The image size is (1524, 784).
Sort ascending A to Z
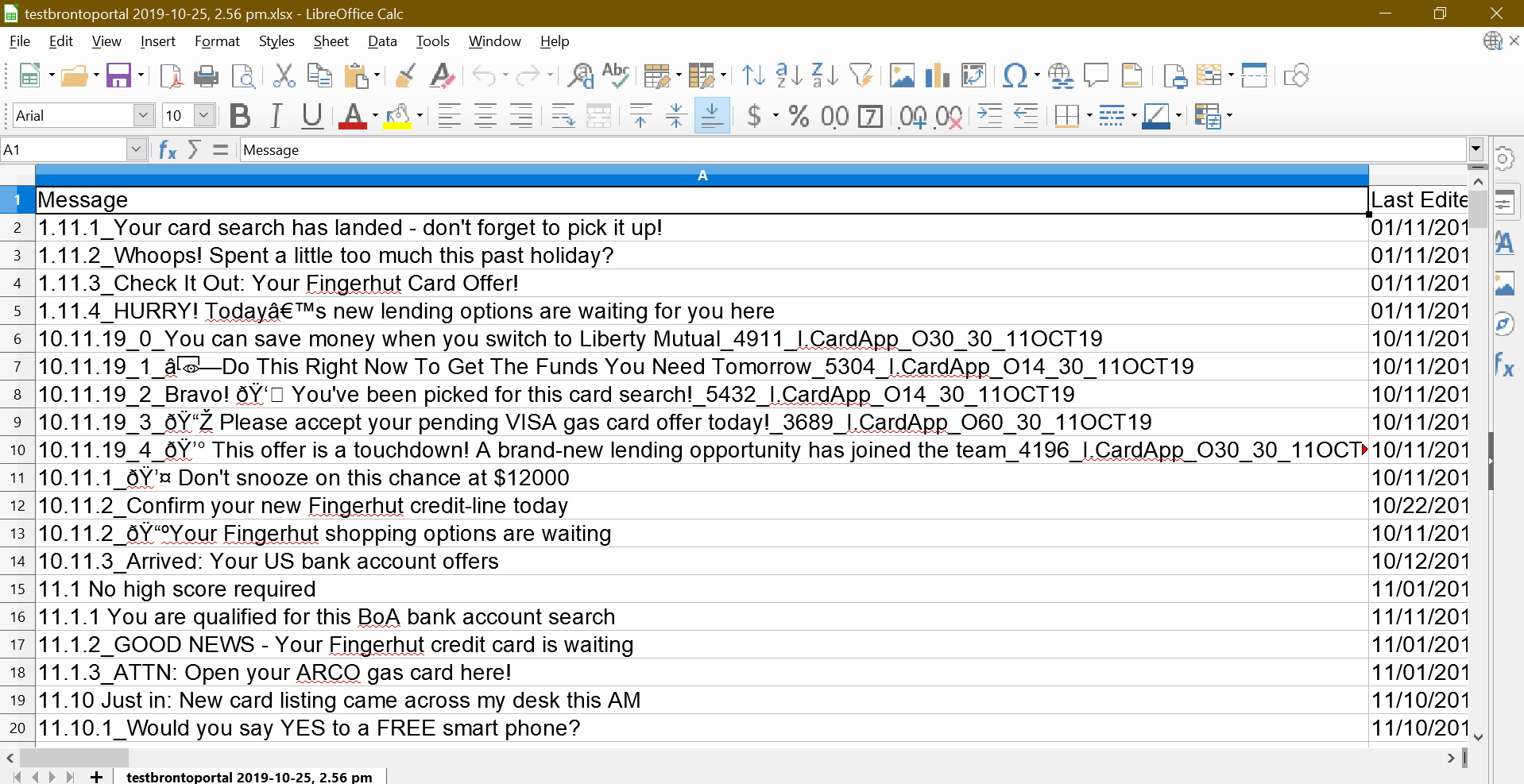789,75
